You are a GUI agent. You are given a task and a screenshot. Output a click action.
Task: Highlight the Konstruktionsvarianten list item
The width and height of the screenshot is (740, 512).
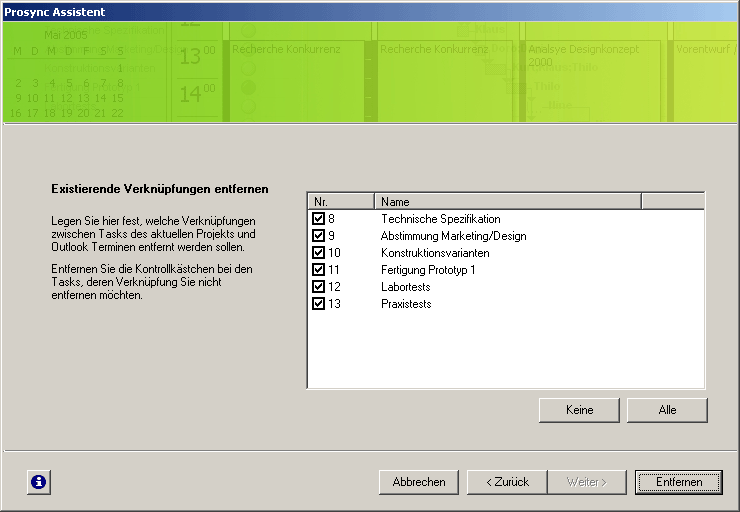pyautogui.click(x=435, y=253)
